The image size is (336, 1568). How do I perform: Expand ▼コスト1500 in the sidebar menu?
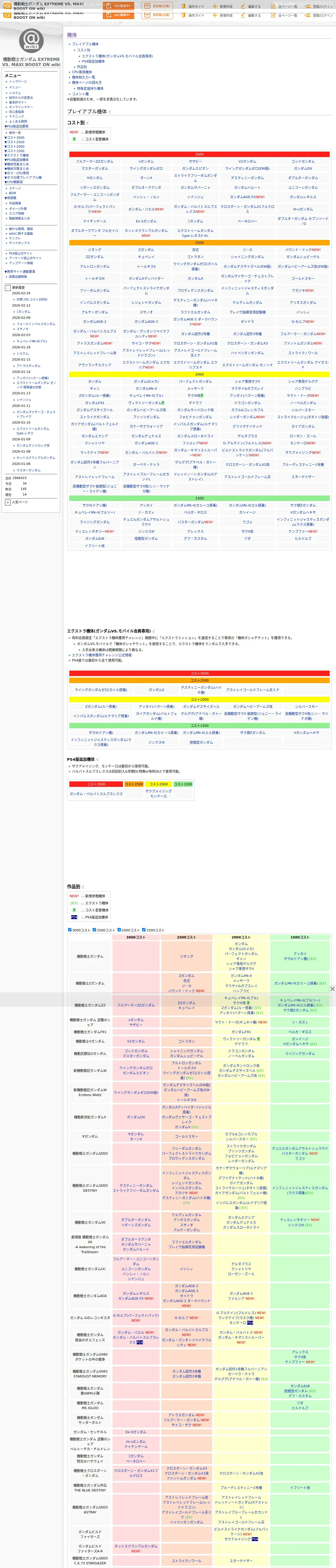(x=15, y=151)
